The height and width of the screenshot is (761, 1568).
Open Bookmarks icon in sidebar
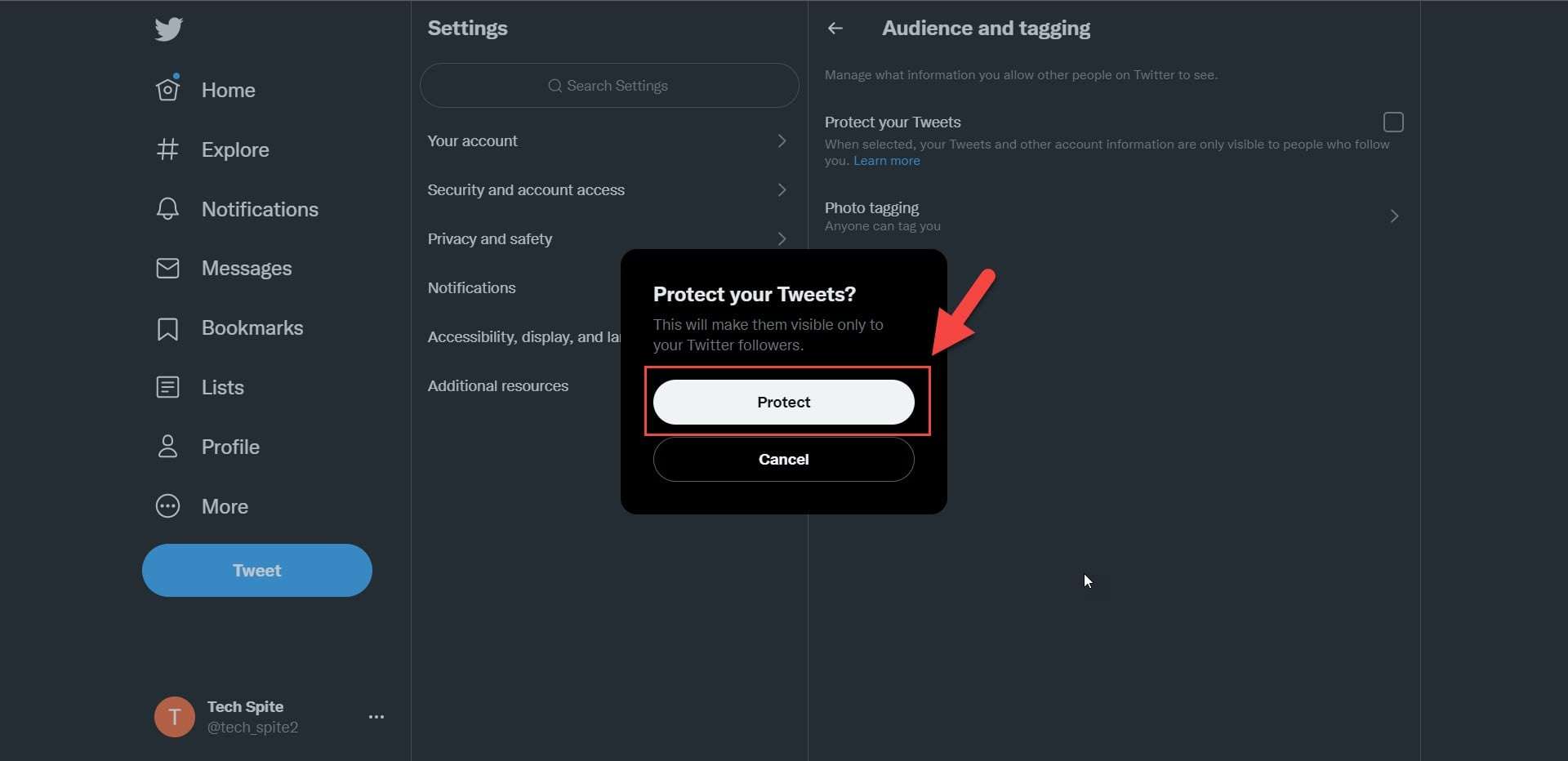167,328
